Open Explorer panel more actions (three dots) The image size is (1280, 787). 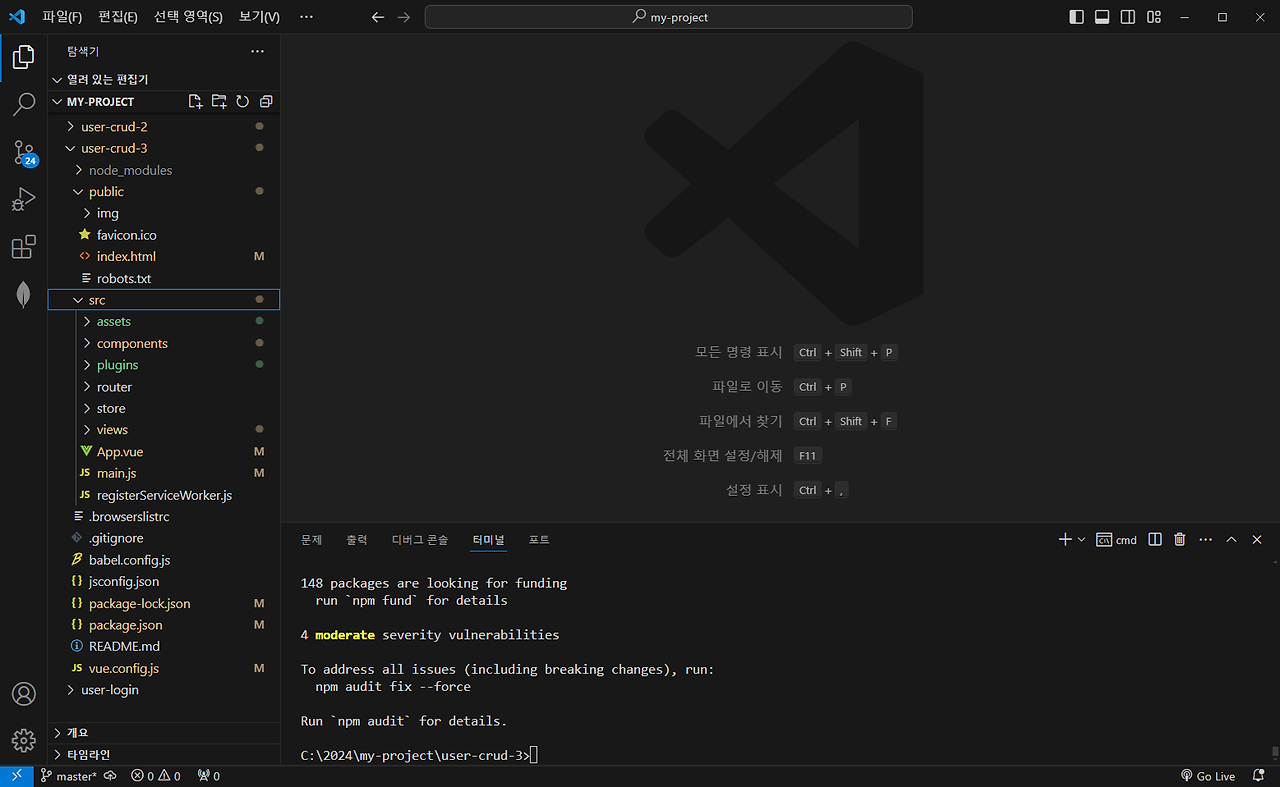257,51
